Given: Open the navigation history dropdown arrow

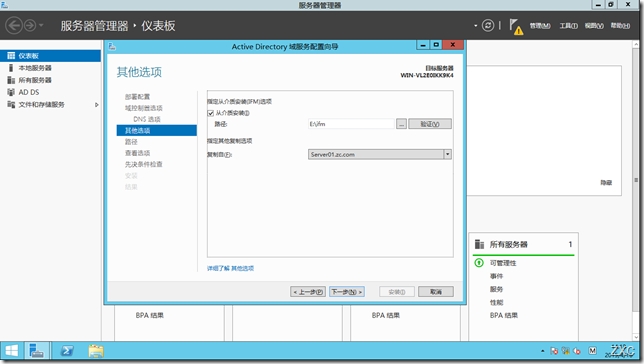Looking at the screenshot, I should pyautogui.click(x=41, y=25).
